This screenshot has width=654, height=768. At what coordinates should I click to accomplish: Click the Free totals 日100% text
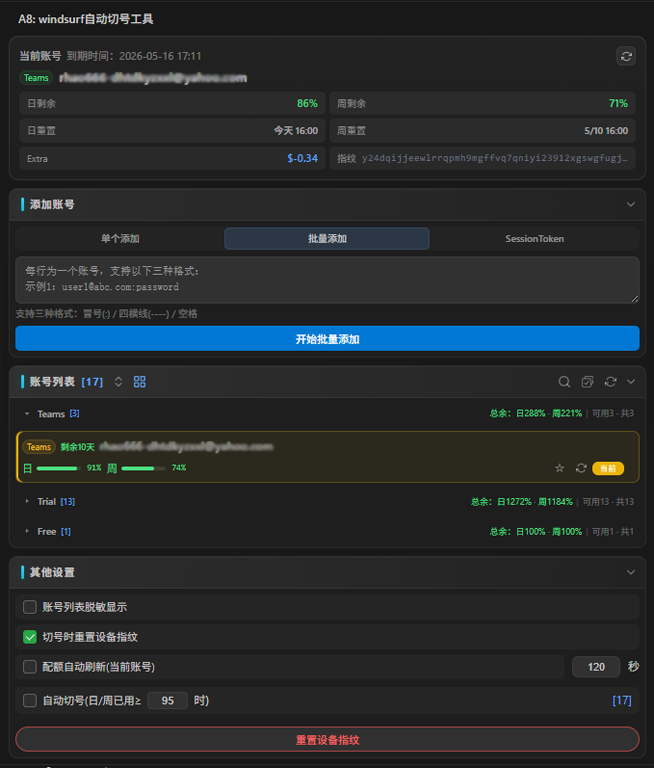[531, 532]
